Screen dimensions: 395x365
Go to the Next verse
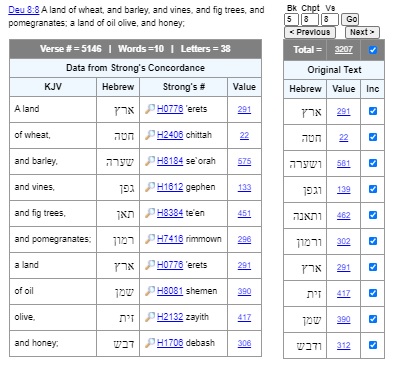(x=362, y=32)
